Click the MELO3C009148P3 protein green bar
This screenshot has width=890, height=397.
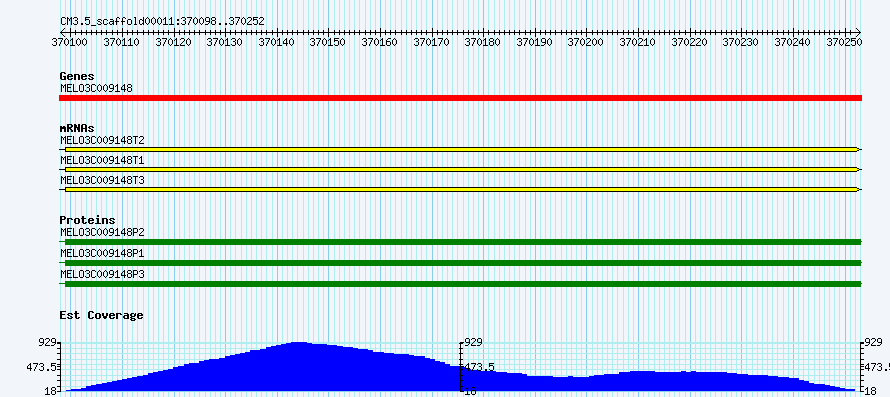click(460, 284)
